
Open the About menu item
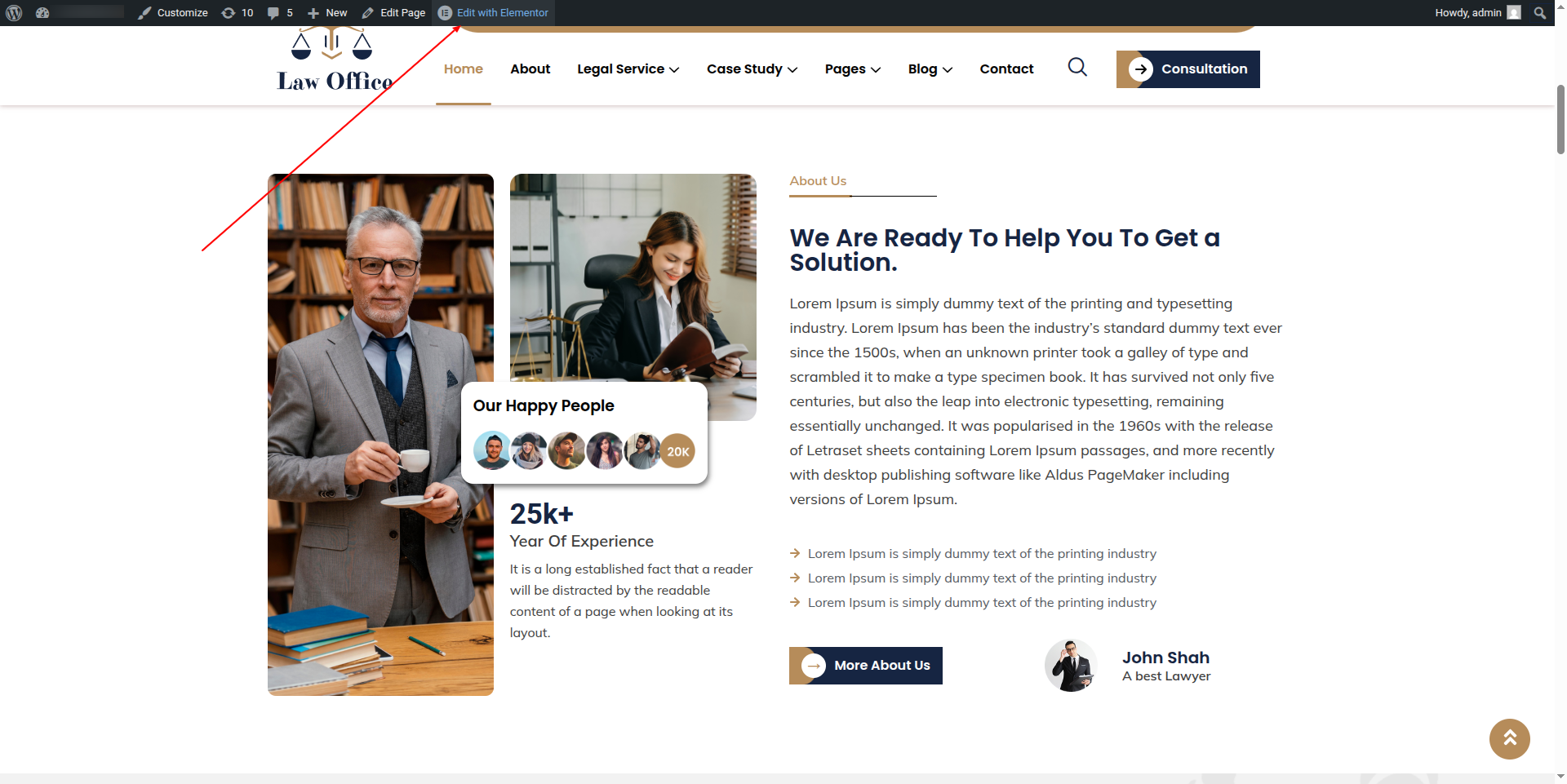pyautogui.click(x=530, y=69)
